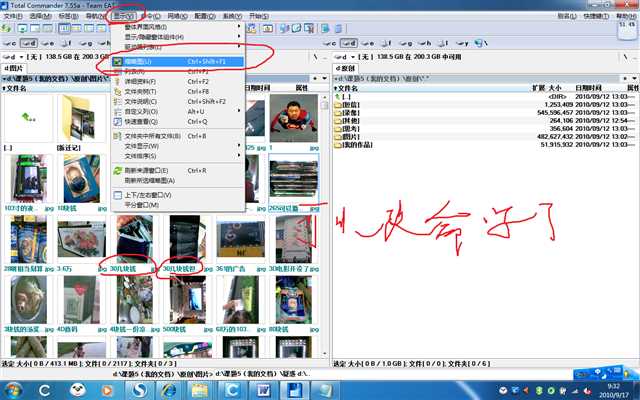Choose the Ctrl+F8 tree view option
Viewport: 640px width, 400px height.
click(178, 91)
